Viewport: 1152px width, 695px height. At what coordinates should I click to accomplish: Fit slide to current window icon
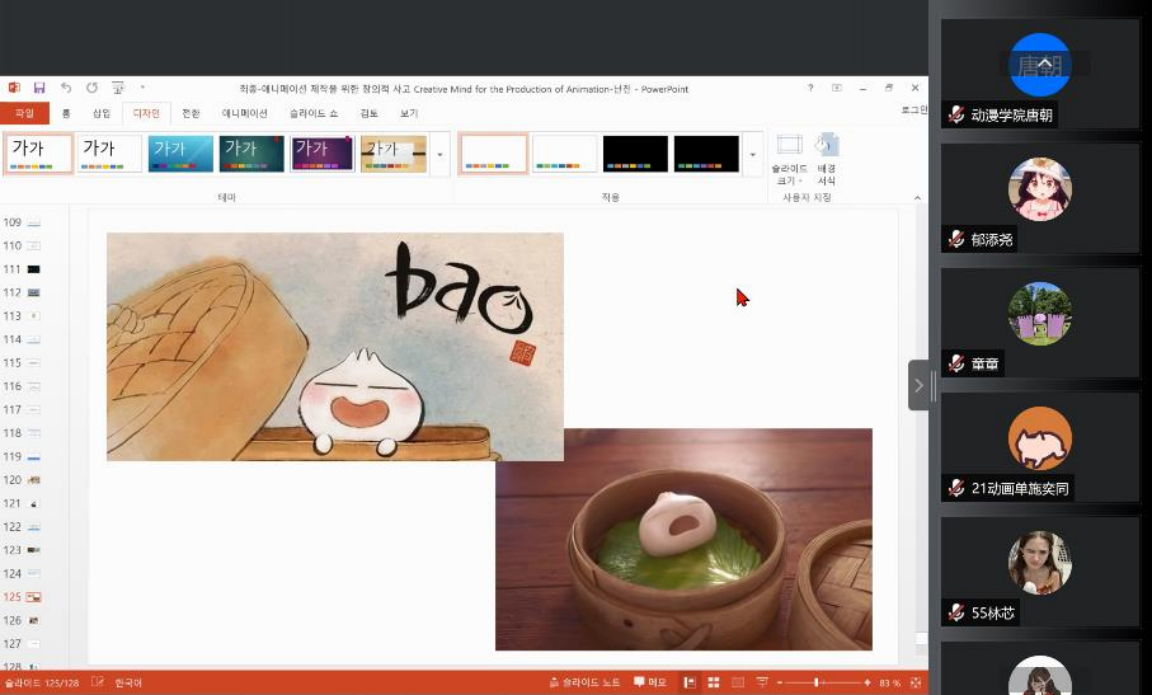click(912, 683)
